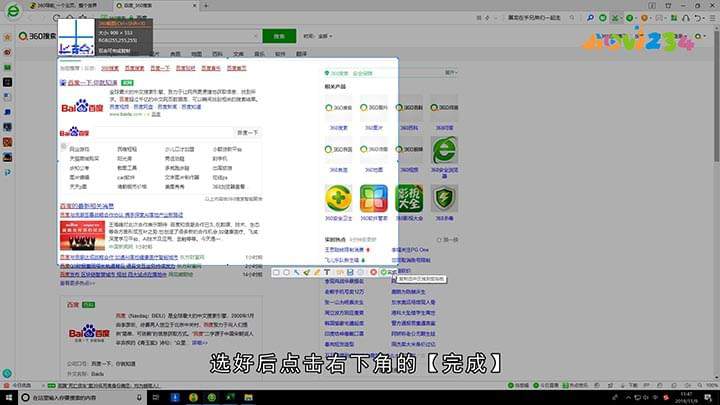Viewport: 720px width, 405px height.
Task: Expand the 时间: 全部 dropdown
Action: (x=318, y=36)
